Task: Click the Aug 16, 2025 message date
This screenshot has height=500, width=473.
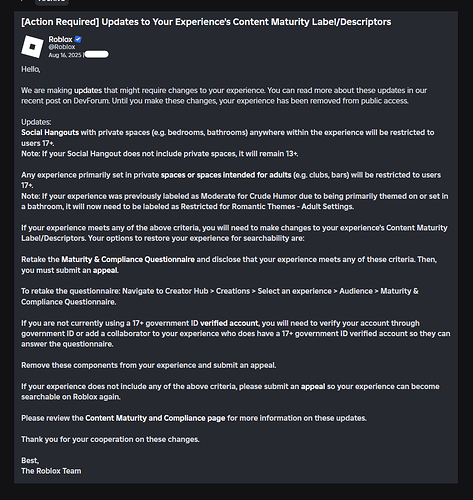Action: (x=65, y=55)
